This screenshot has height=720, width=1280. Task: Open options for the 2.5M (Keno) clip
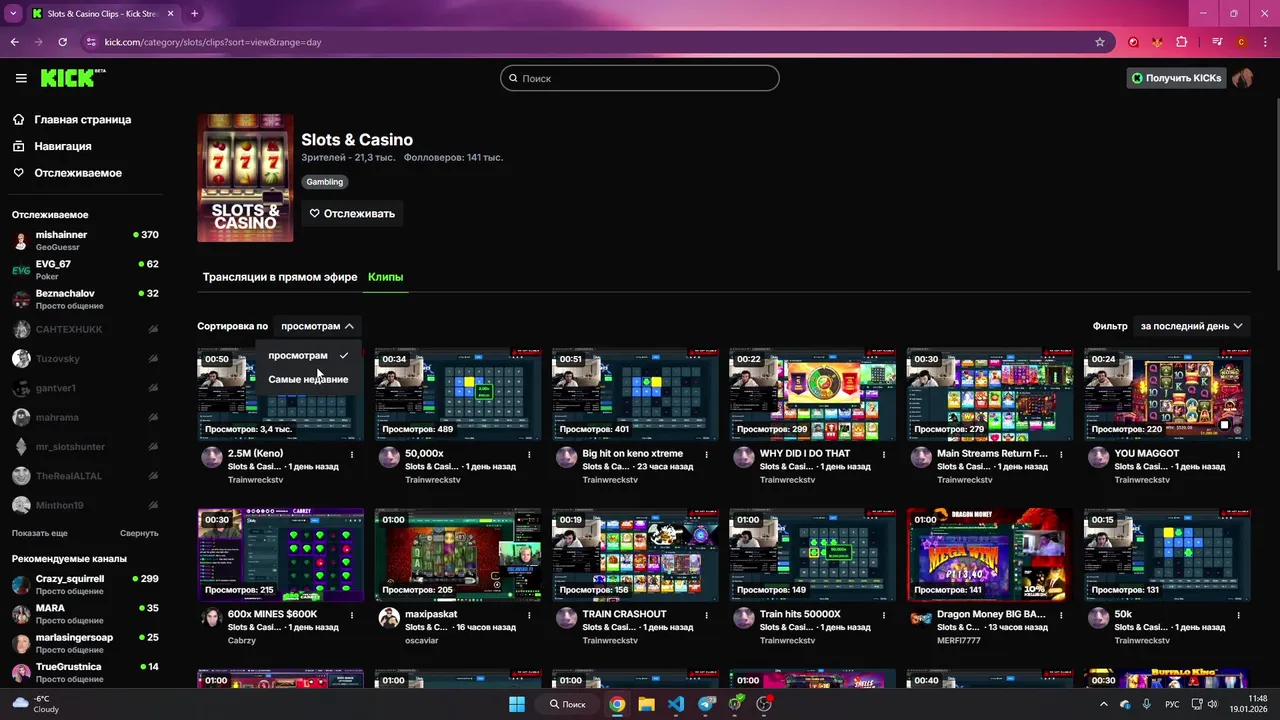coord(352,454)
